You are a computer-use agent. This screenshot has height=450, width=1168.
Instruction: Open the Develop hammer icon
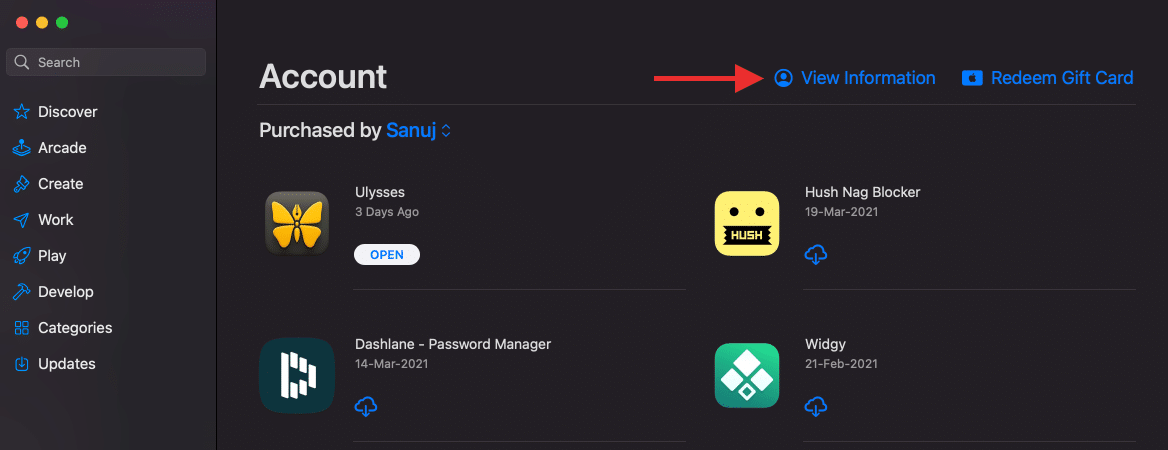point(22,292)
